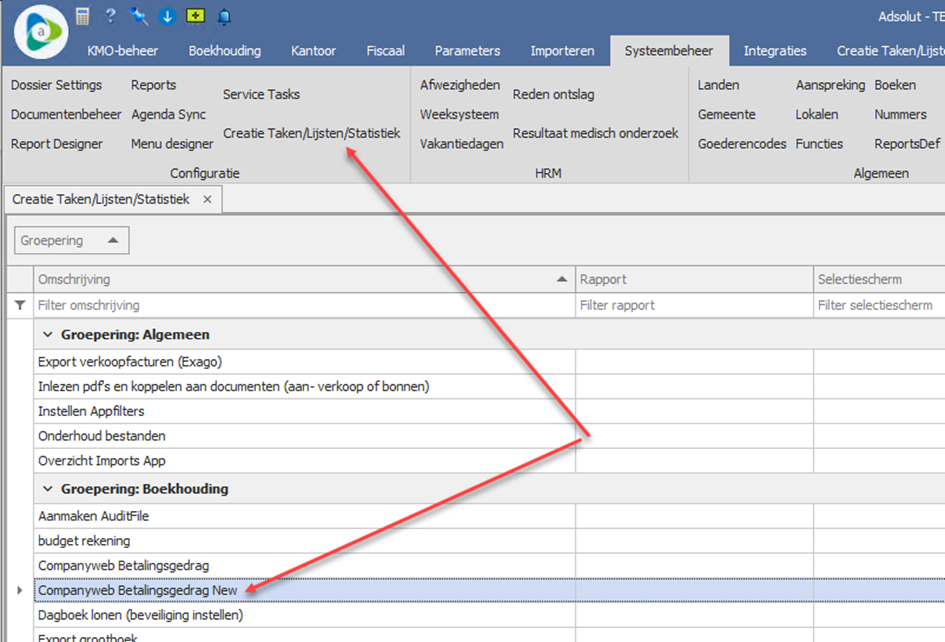
Task: Click the Filter omschrijving input field
Action: [304, 306]
